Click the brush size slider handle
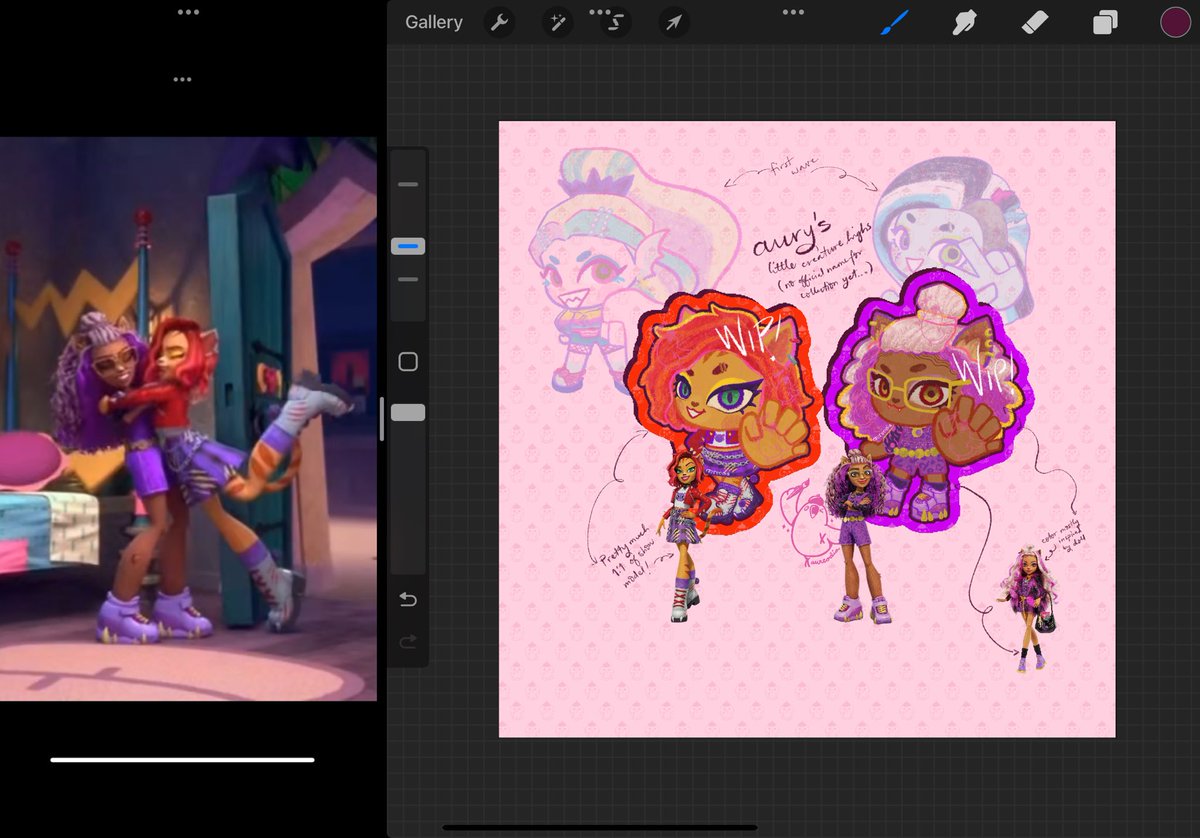Image resolution: width=1200 pixels, height=838 pixels. pyautogui.click(x=408, y=246)
